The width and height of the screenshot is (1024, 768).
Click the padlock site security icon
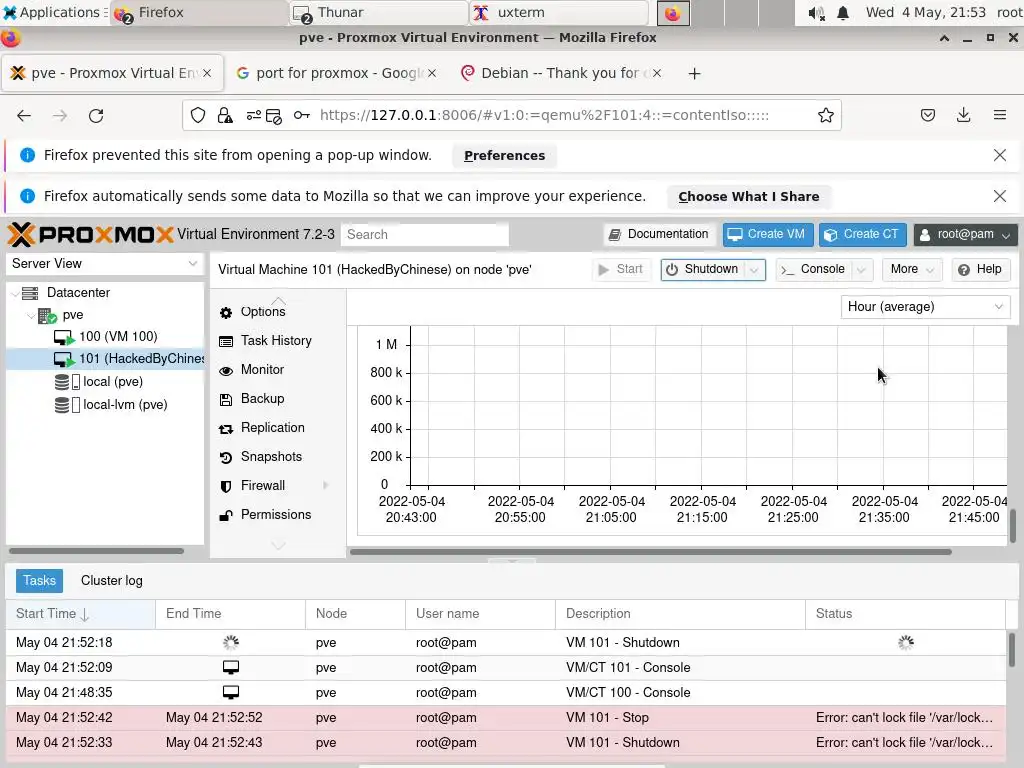(225, 116)
